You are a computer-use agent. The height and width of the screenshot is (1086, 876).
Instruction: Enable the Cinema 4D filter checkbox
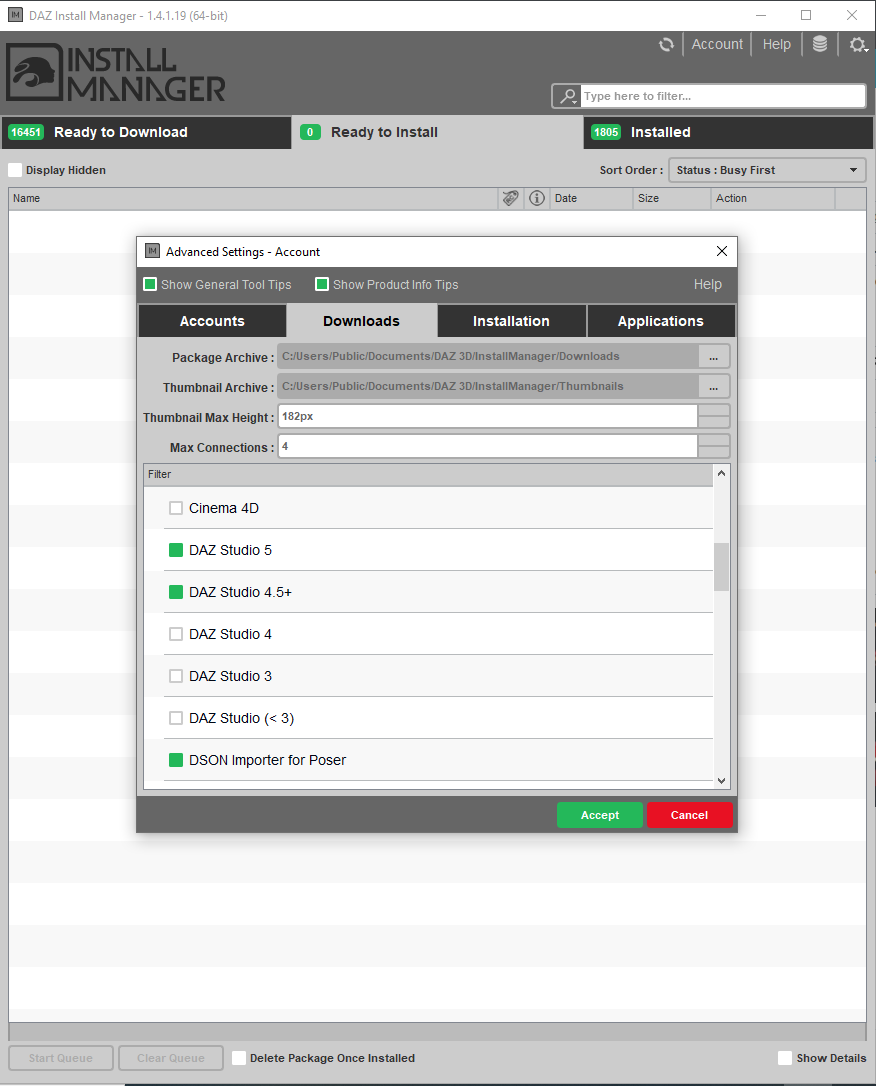click(176, 508)
